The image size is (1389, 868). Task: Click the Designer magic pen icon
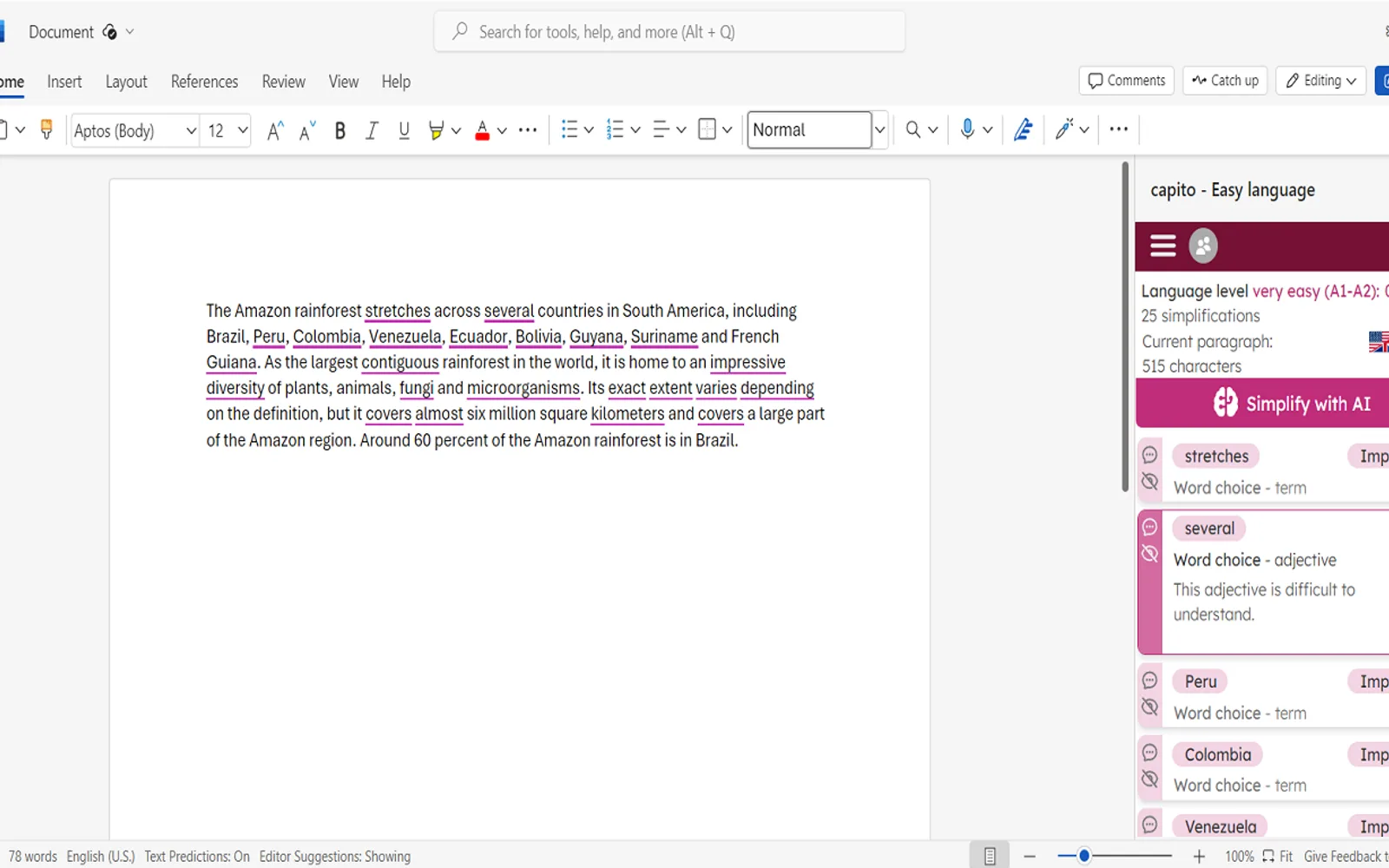pyautogui.click(x=1064, y=130)
